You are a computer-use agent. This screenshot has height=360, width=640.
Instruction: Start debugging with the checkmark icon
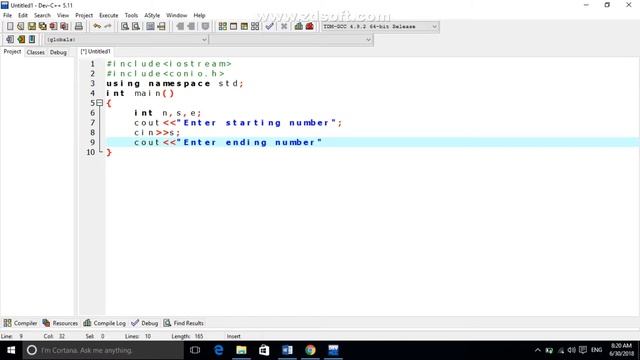coord(269,27)
